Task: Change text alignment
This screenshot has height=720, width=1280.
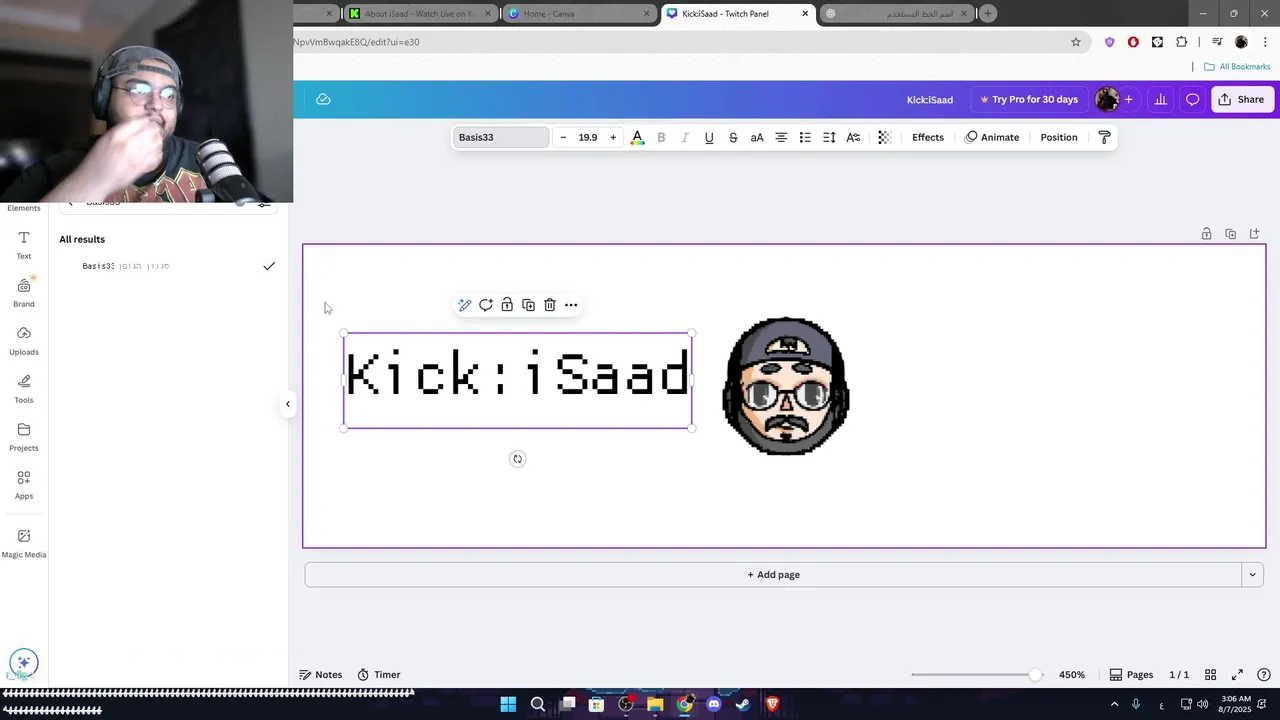Action: [781, 137]
